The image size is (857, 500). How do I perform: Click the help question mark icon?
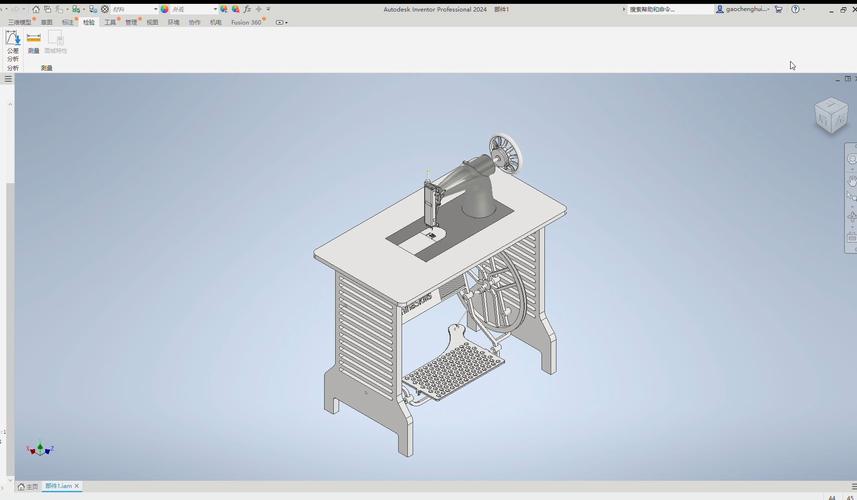pyautogui.click(x=795, y=9)
